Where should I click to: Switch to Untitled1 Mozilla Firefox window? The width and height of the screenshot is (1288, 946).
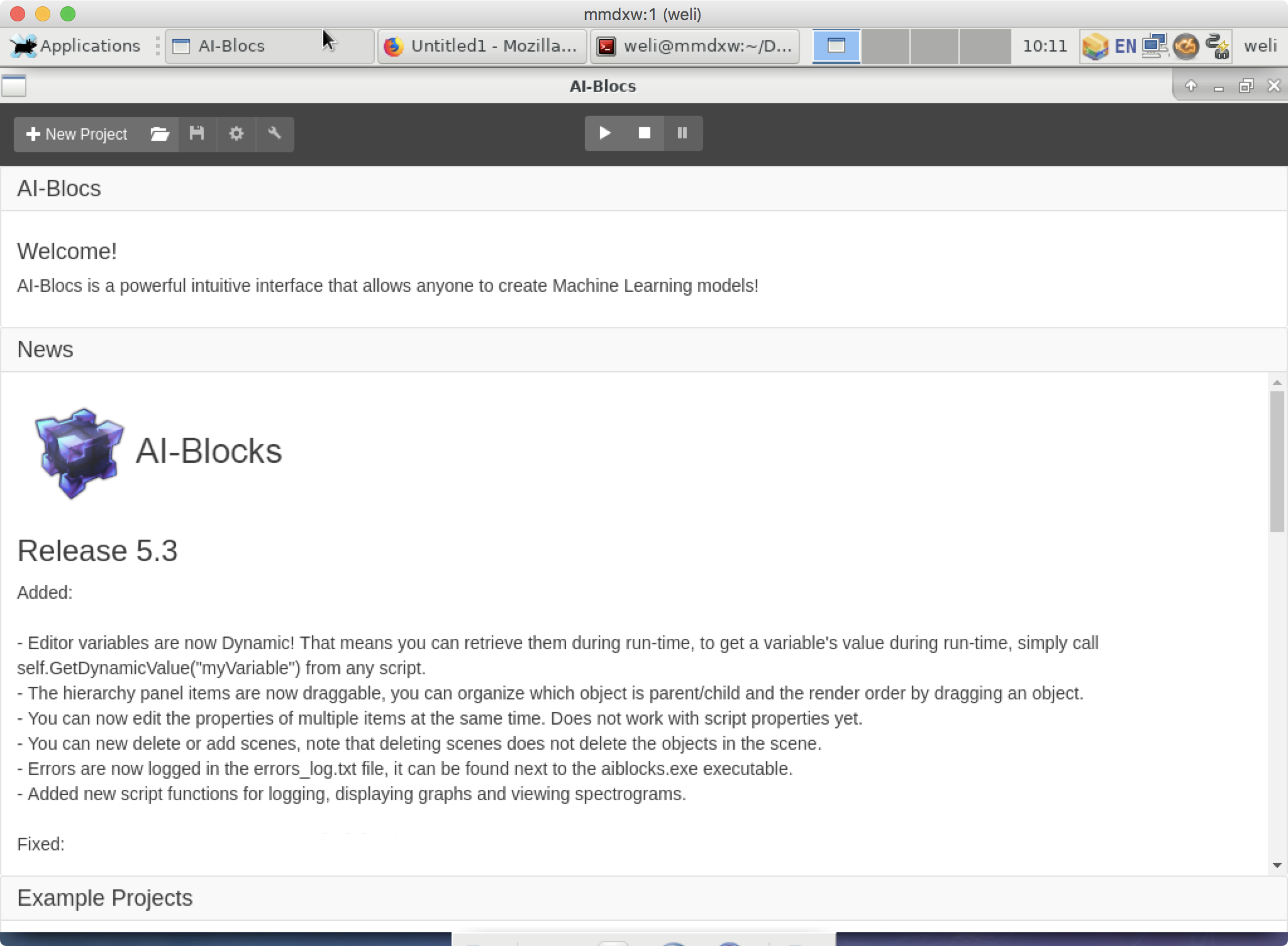click(481, 46)
